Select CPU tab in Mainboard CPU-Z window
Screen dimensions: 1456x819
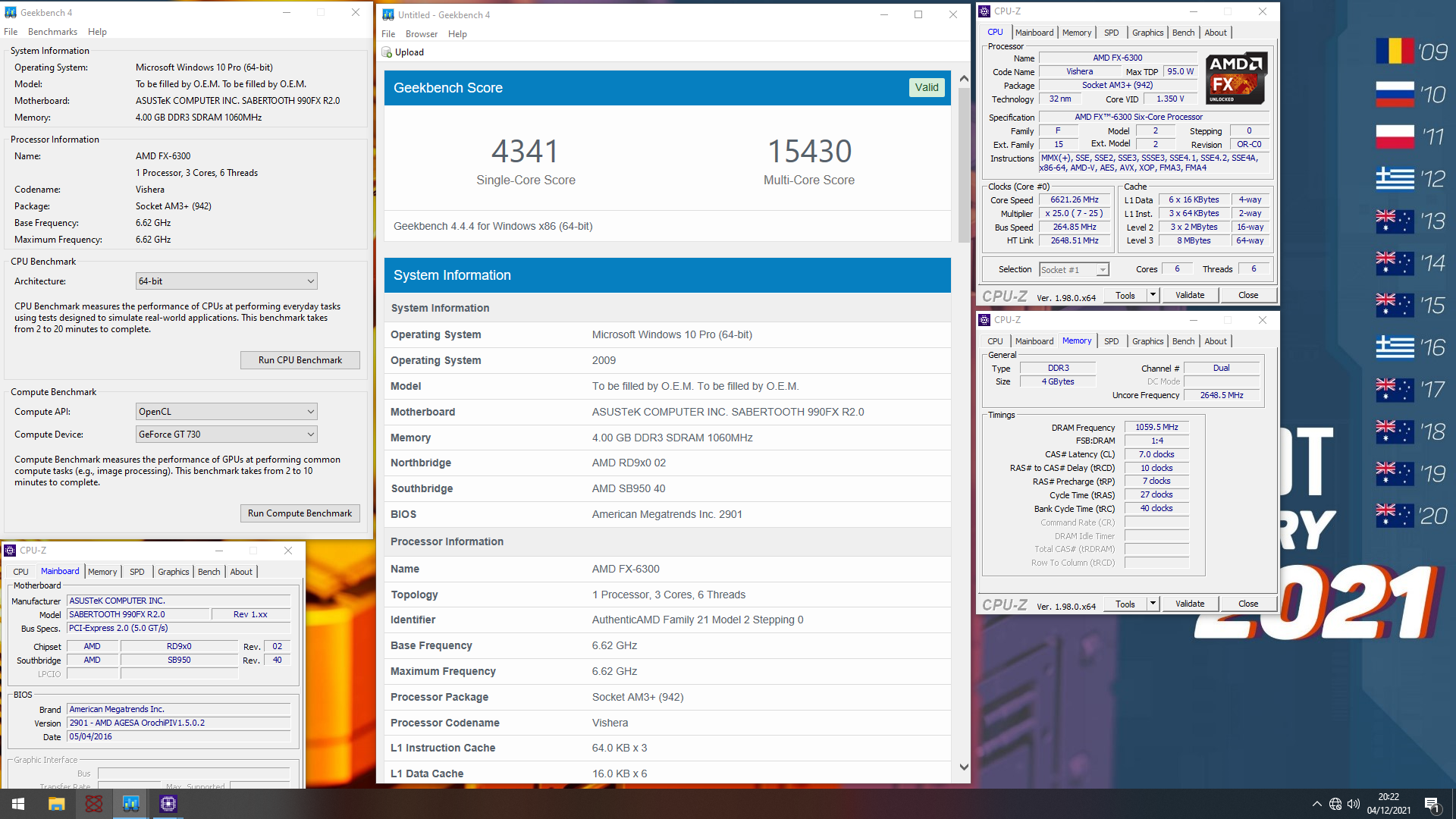coord(20,572)
